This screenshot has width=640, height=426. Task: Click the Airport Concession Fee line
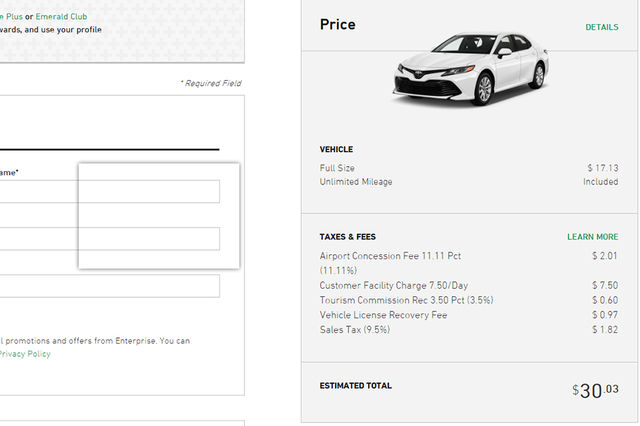(x=390, y=256)
